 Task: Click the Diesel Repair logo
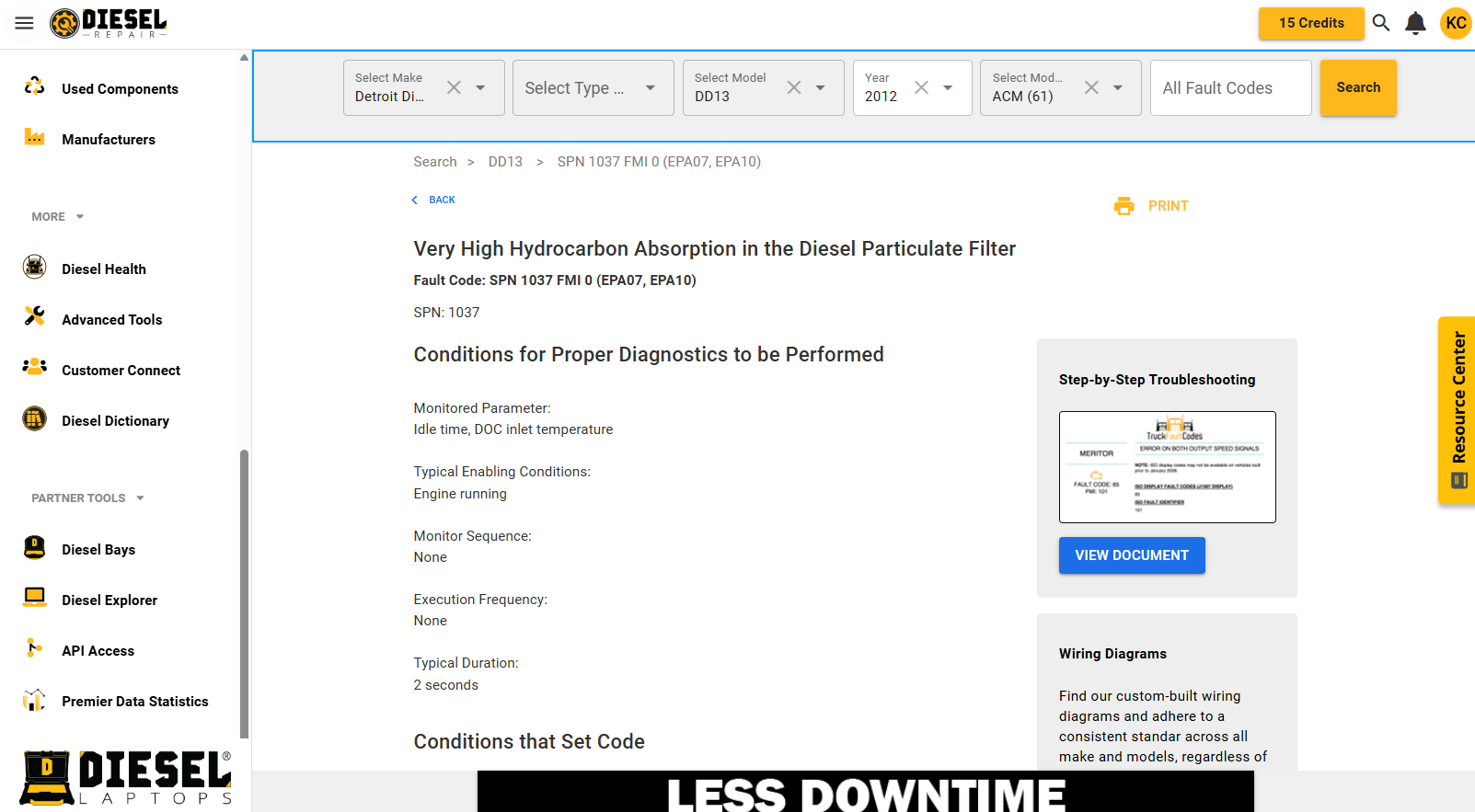coord(109,23)
